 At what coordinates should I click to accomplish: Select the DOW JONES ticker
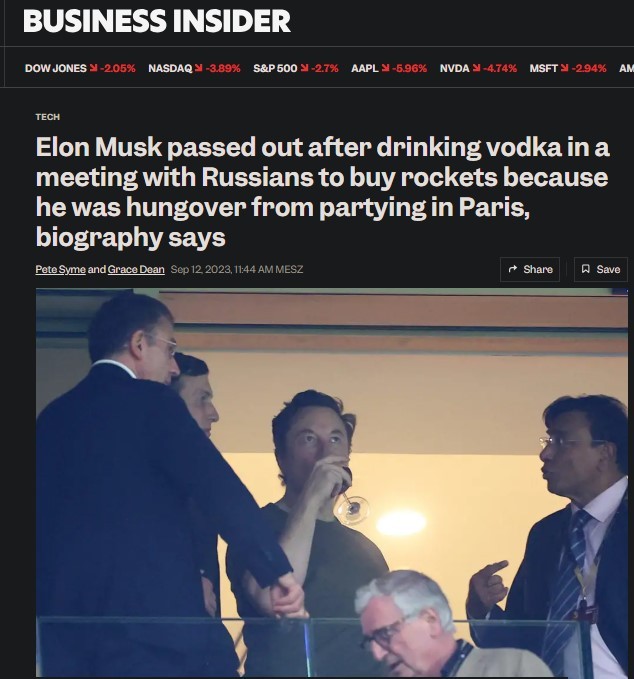[x=80, y=68]
